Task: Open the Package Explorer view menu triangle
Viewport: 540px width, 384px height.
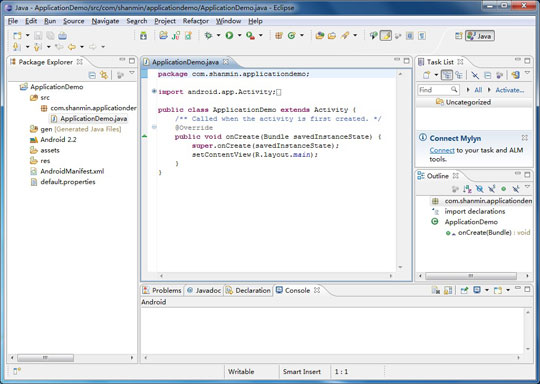Action: click(x=132, y=73)
